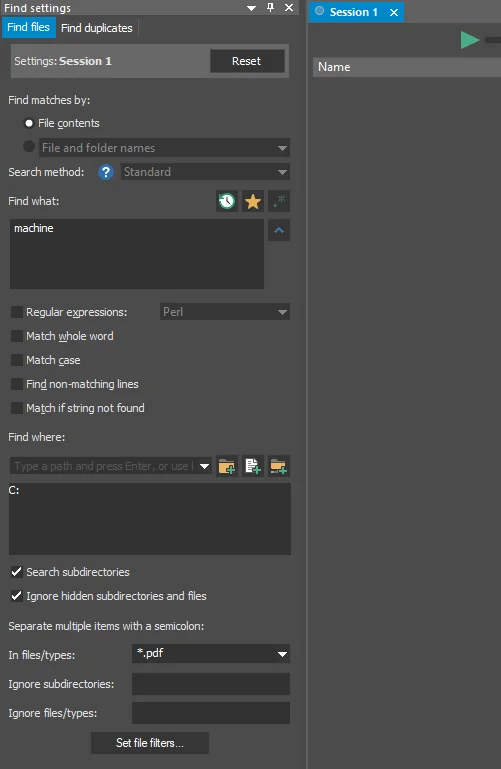Start the search with the green play button
501x769 pixels.
pyautogui.click(x=470, y=40)
